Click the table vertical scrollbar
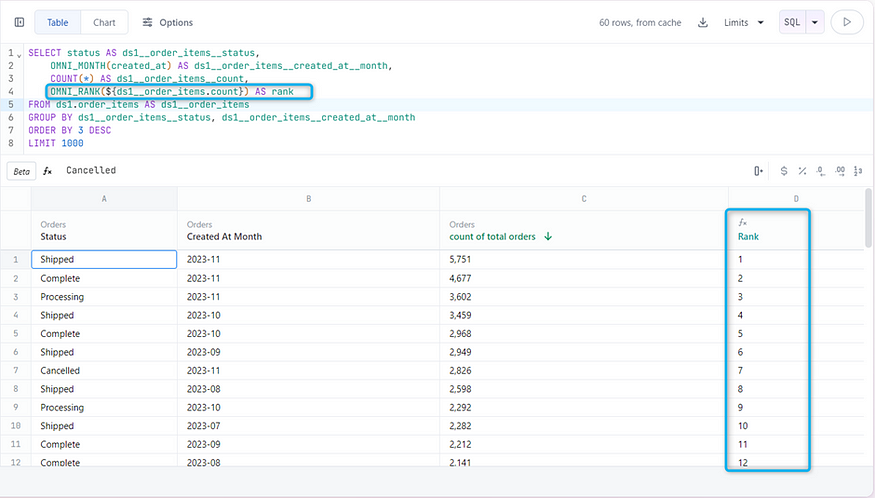875x498 pixels. [868, 218]
